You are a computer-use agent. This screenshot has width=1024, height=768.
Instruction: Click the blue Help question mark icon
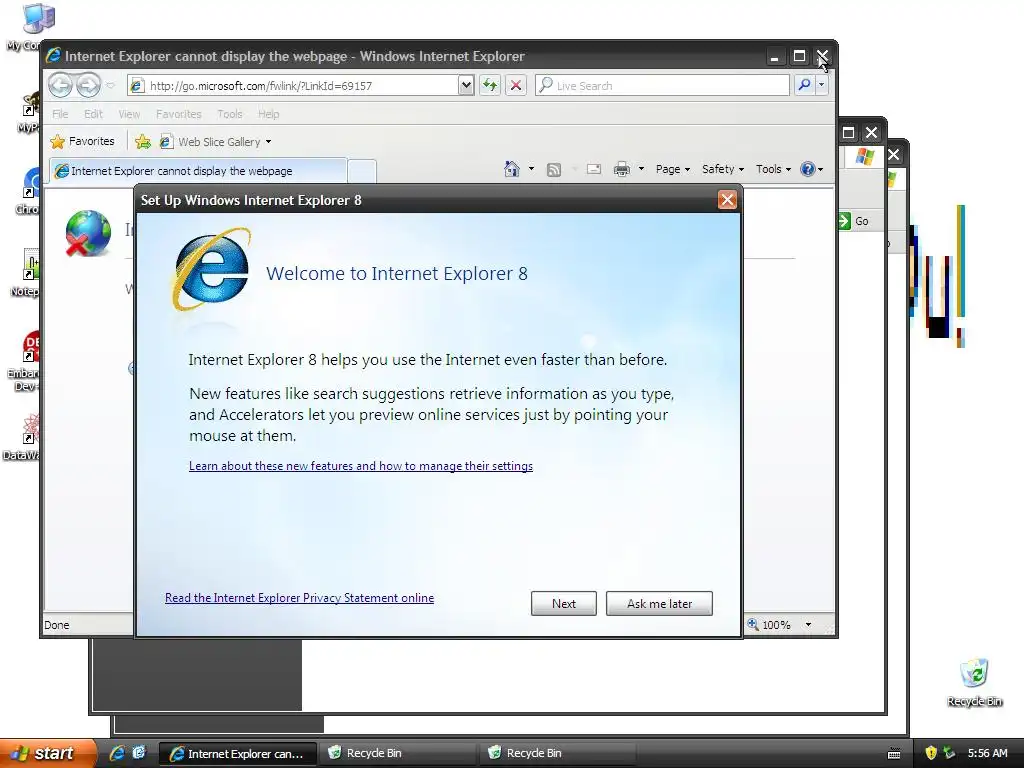(x=808, y=169)
